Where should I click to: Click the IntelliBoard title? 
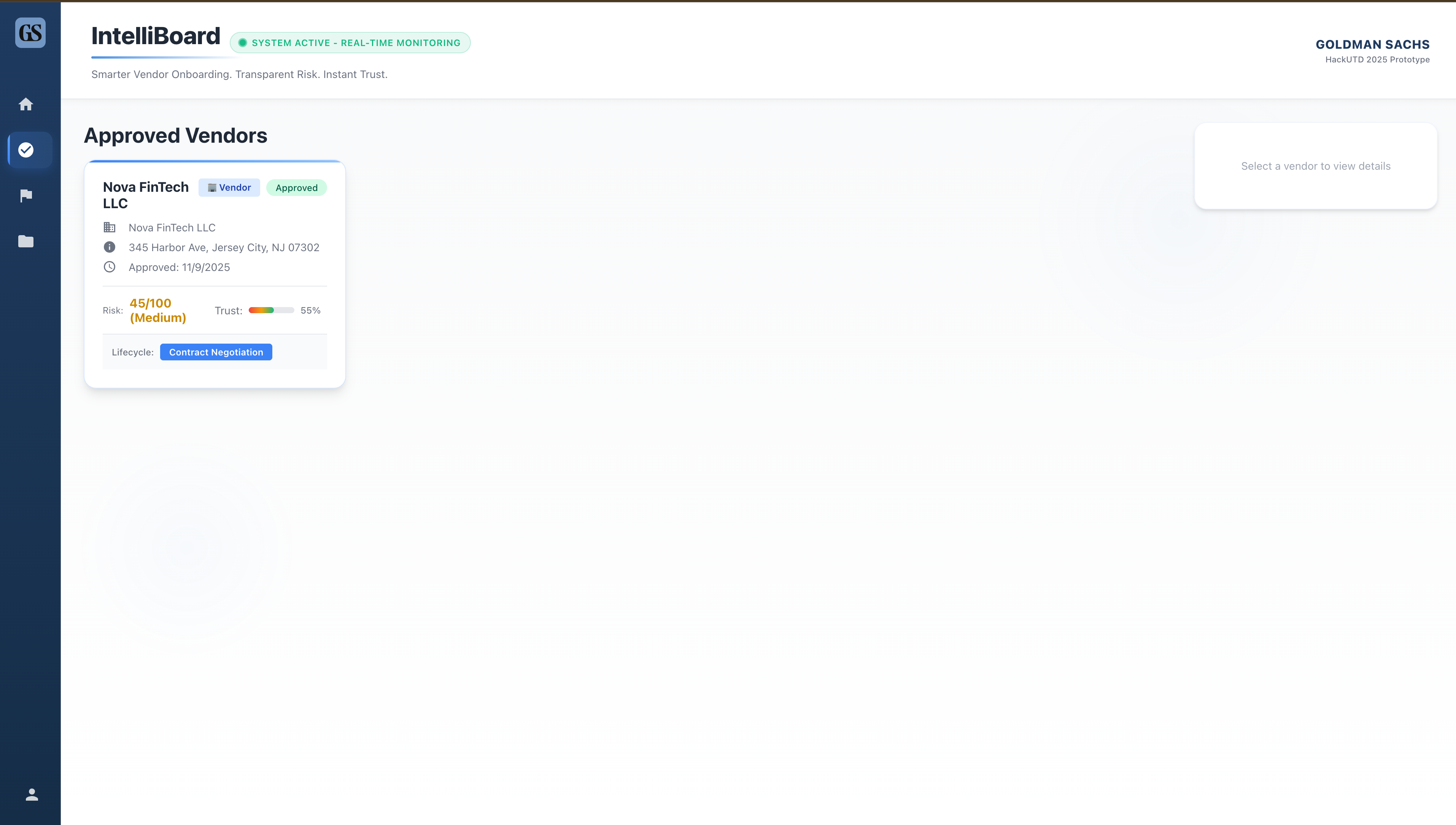tap(156, 36)
